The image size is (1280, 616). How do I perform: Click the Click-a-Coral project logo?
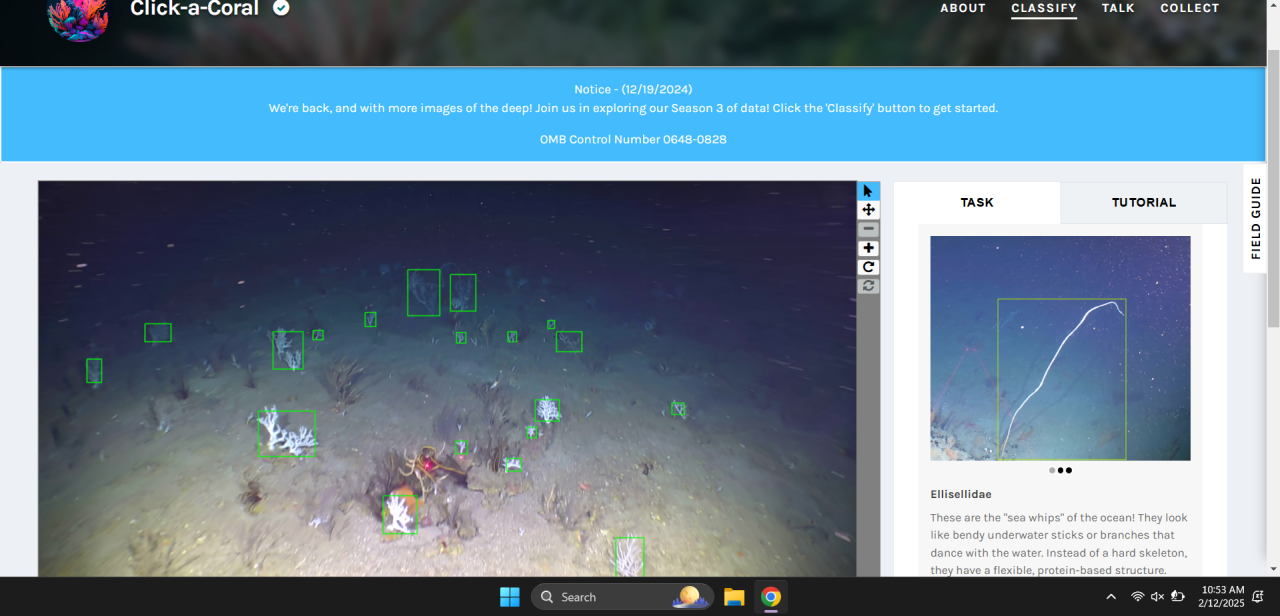point(78,17)
